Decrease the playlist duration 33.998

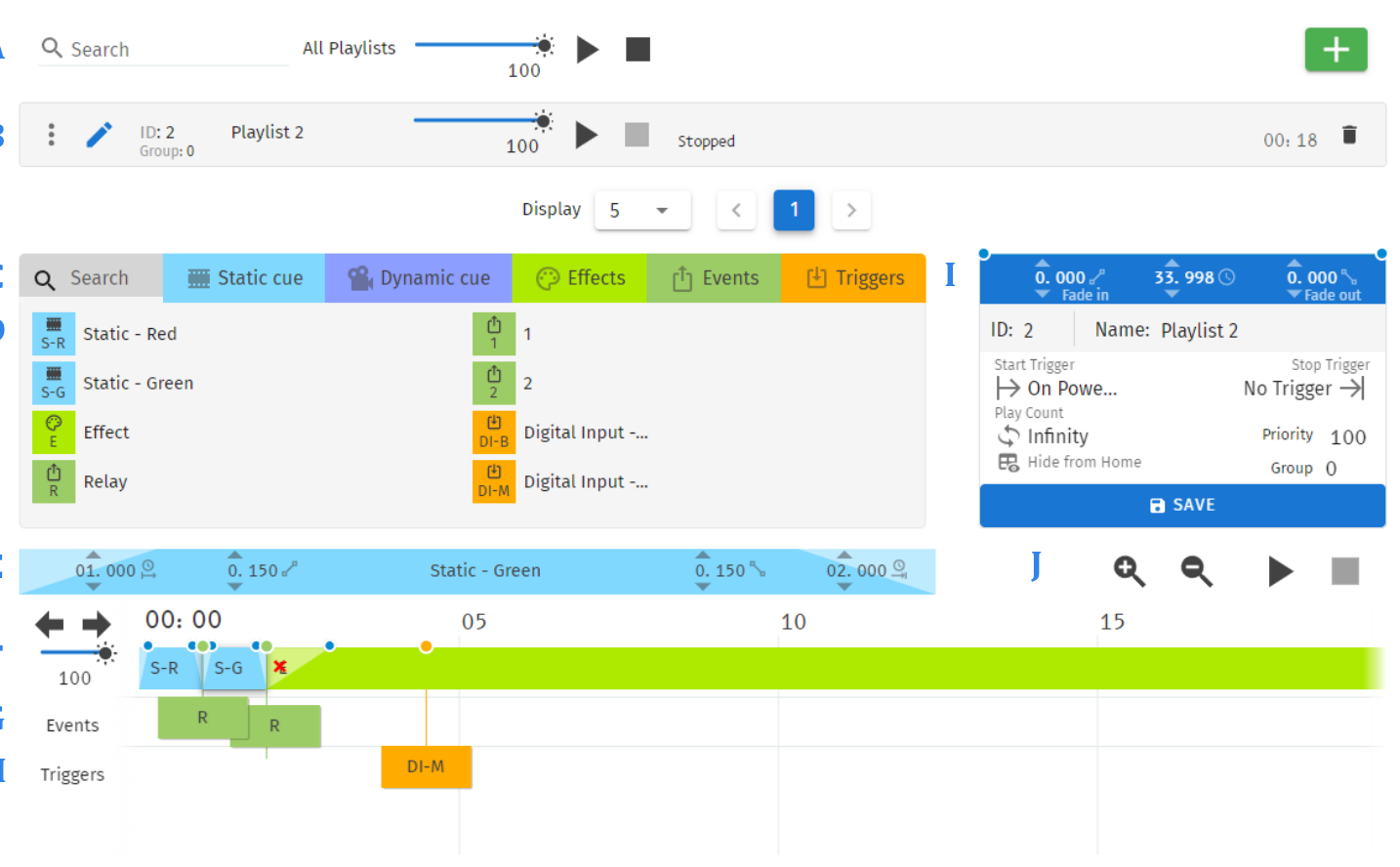tap(1172, 294)
